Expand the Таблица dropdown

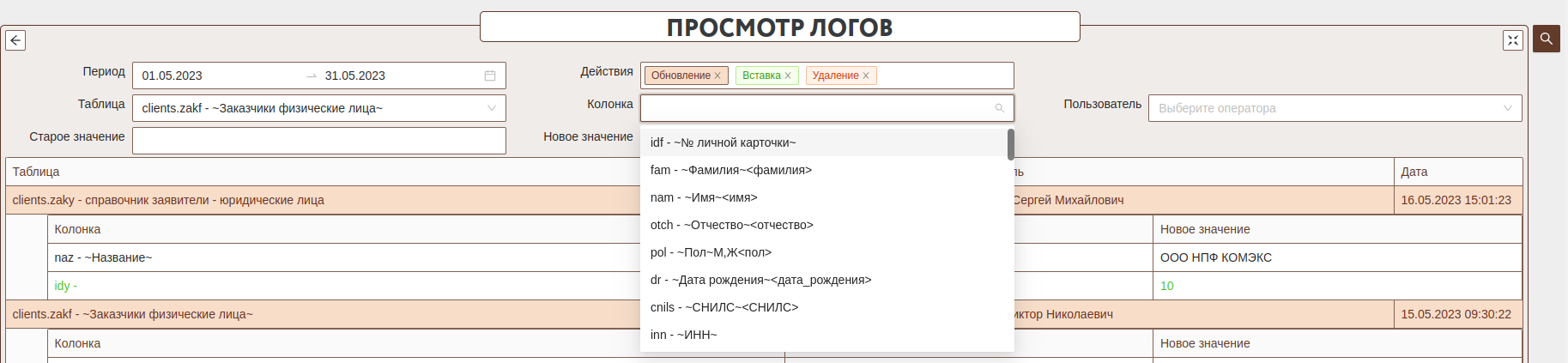click(491, 108)
